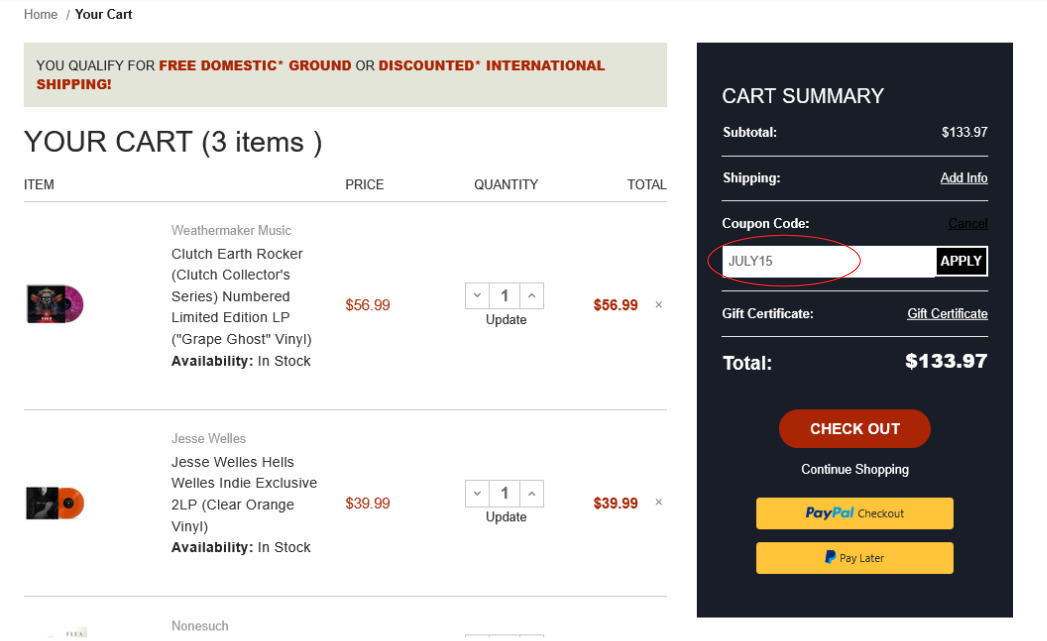1047x641 pixels.
Task: Click the $56.99 unit price
Action: (x=367, y=305)
